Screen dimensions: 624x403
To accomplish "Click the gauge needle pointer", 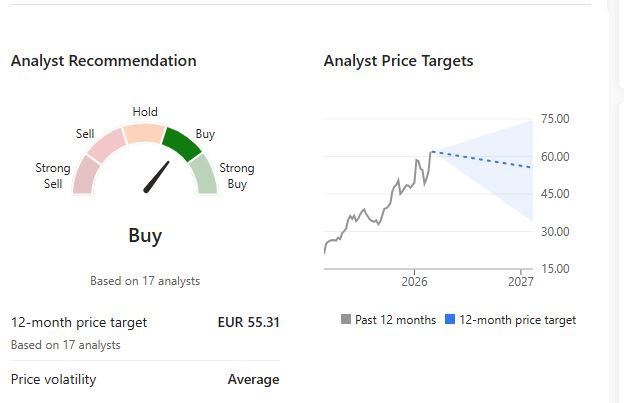I will point(157,176).
